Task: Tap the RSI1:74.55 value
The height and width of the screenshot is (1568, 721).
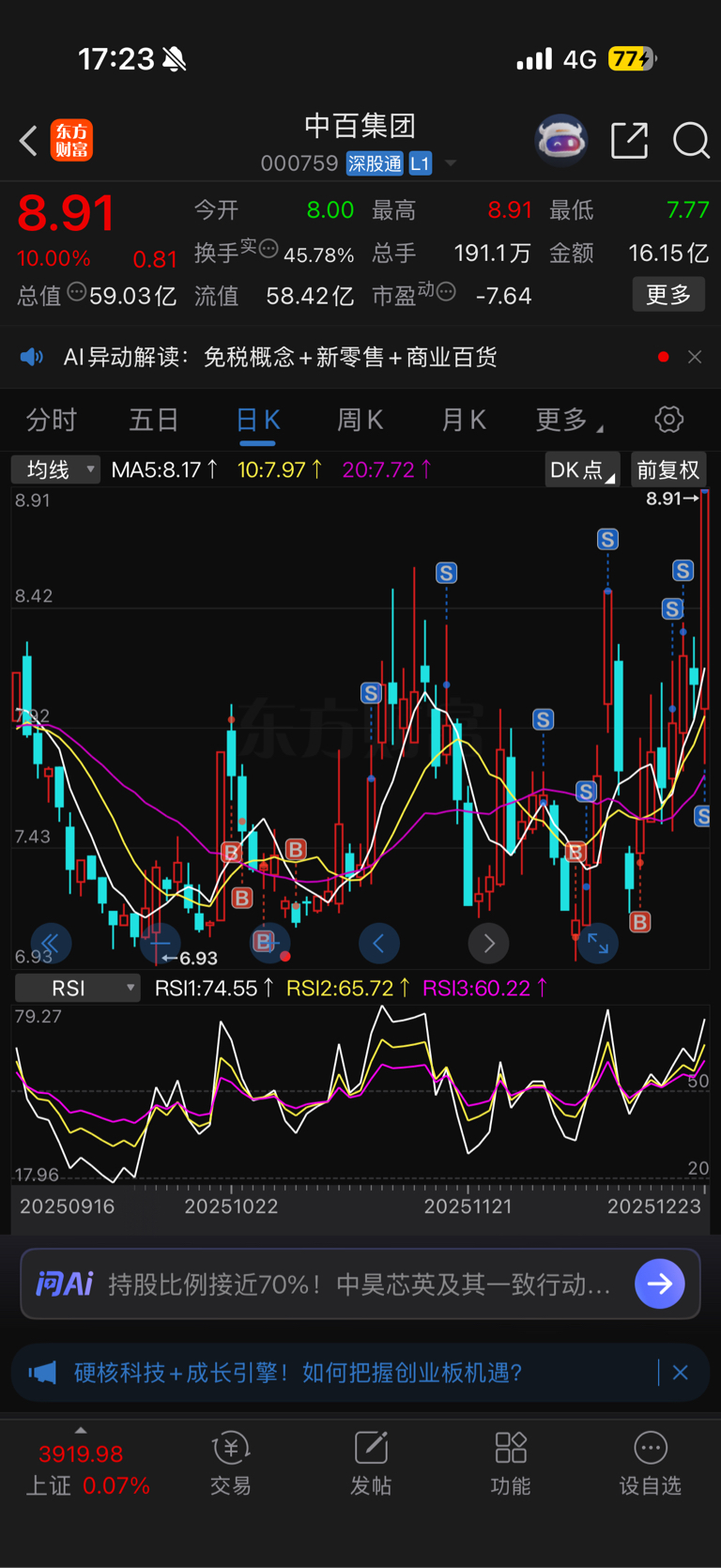Action: [214, 988]
